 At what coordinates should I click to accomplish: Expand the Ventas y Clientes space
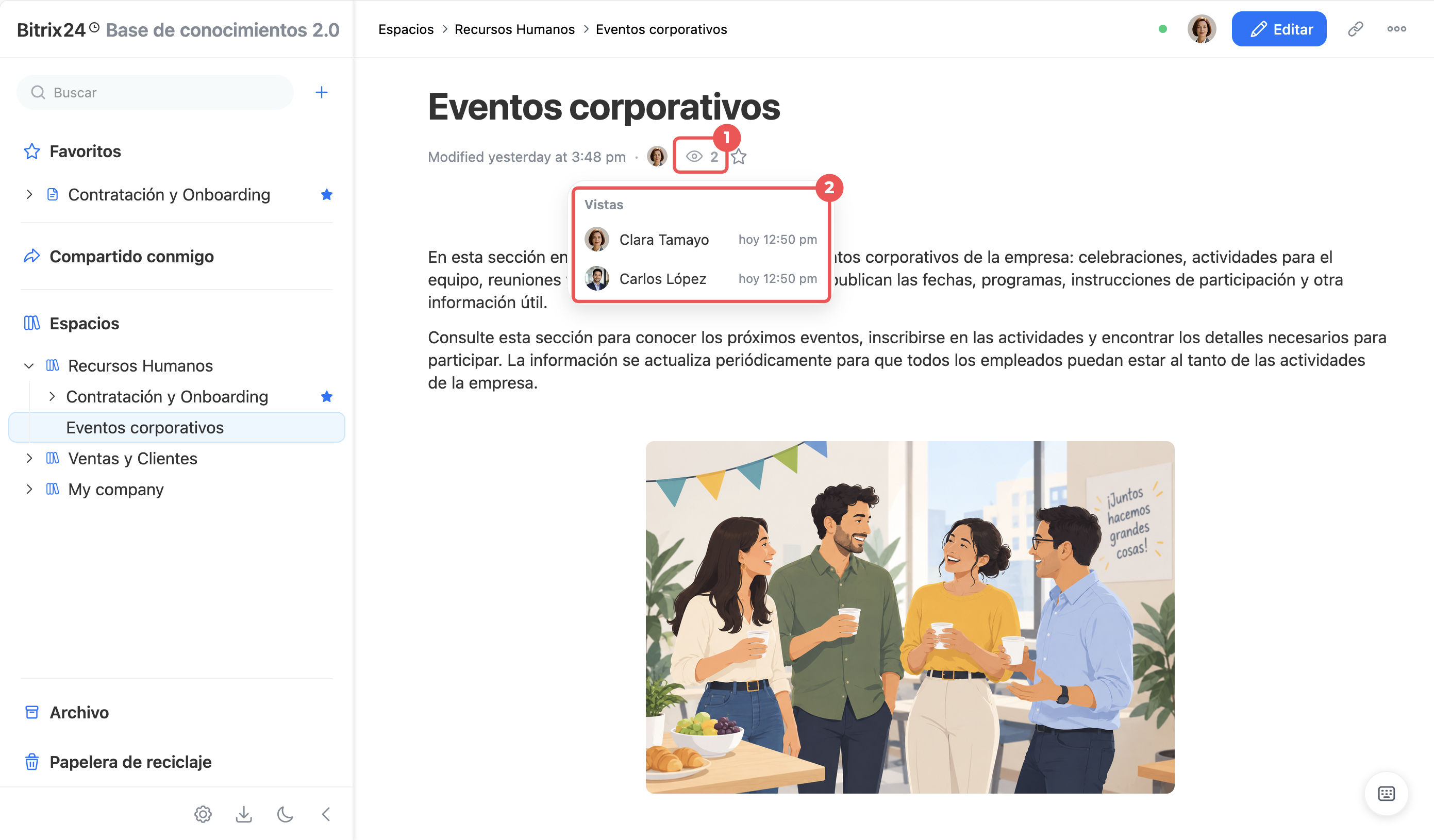tap(29, 458)
